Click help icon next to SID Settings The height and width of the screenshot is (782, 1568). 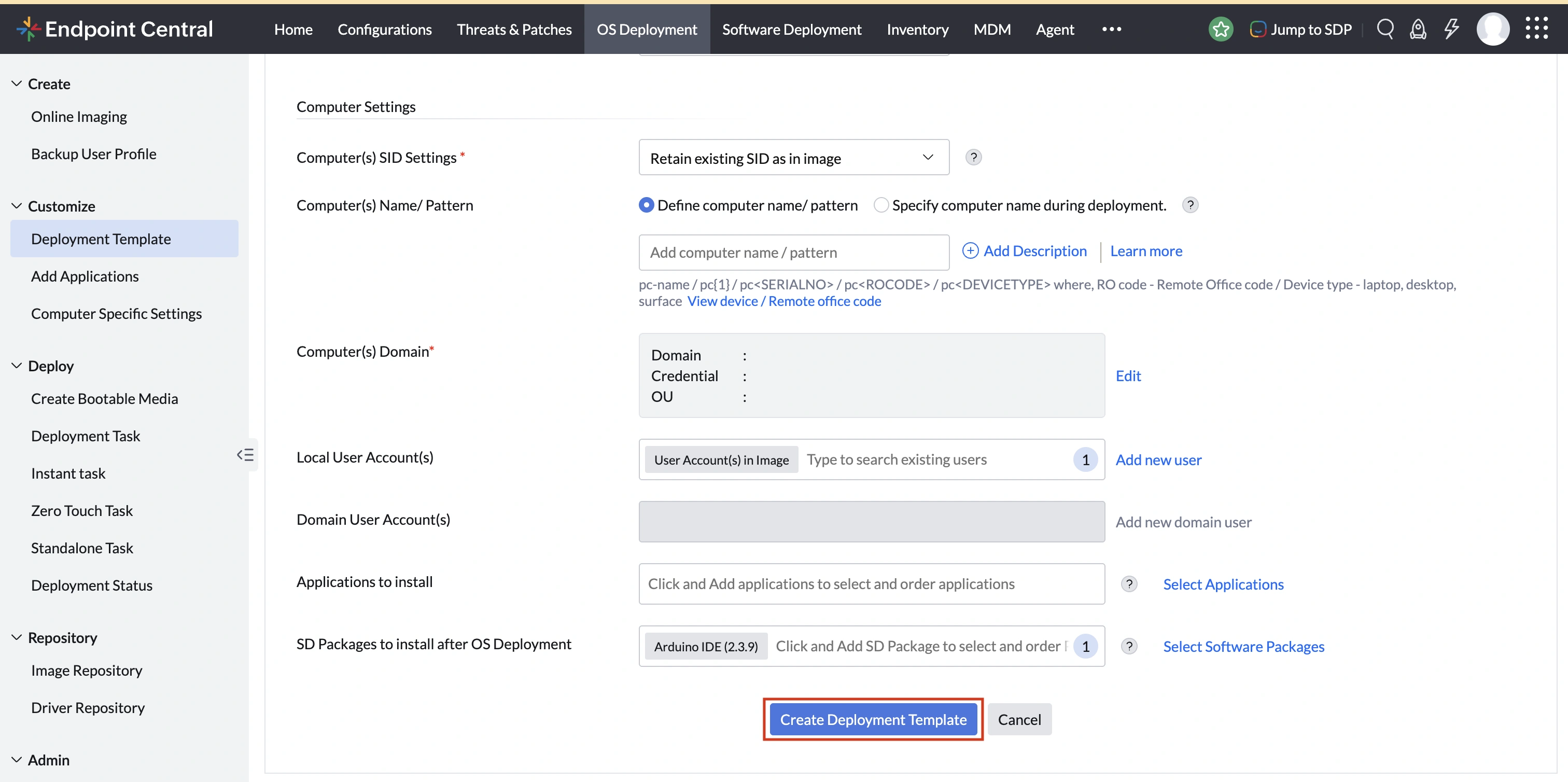[973, 157]
